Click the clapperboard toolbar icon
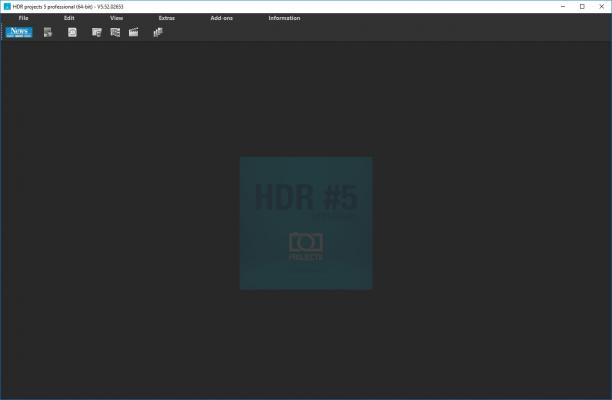The height and width of the screenshot is (400, 612). (x=133, y=32)
